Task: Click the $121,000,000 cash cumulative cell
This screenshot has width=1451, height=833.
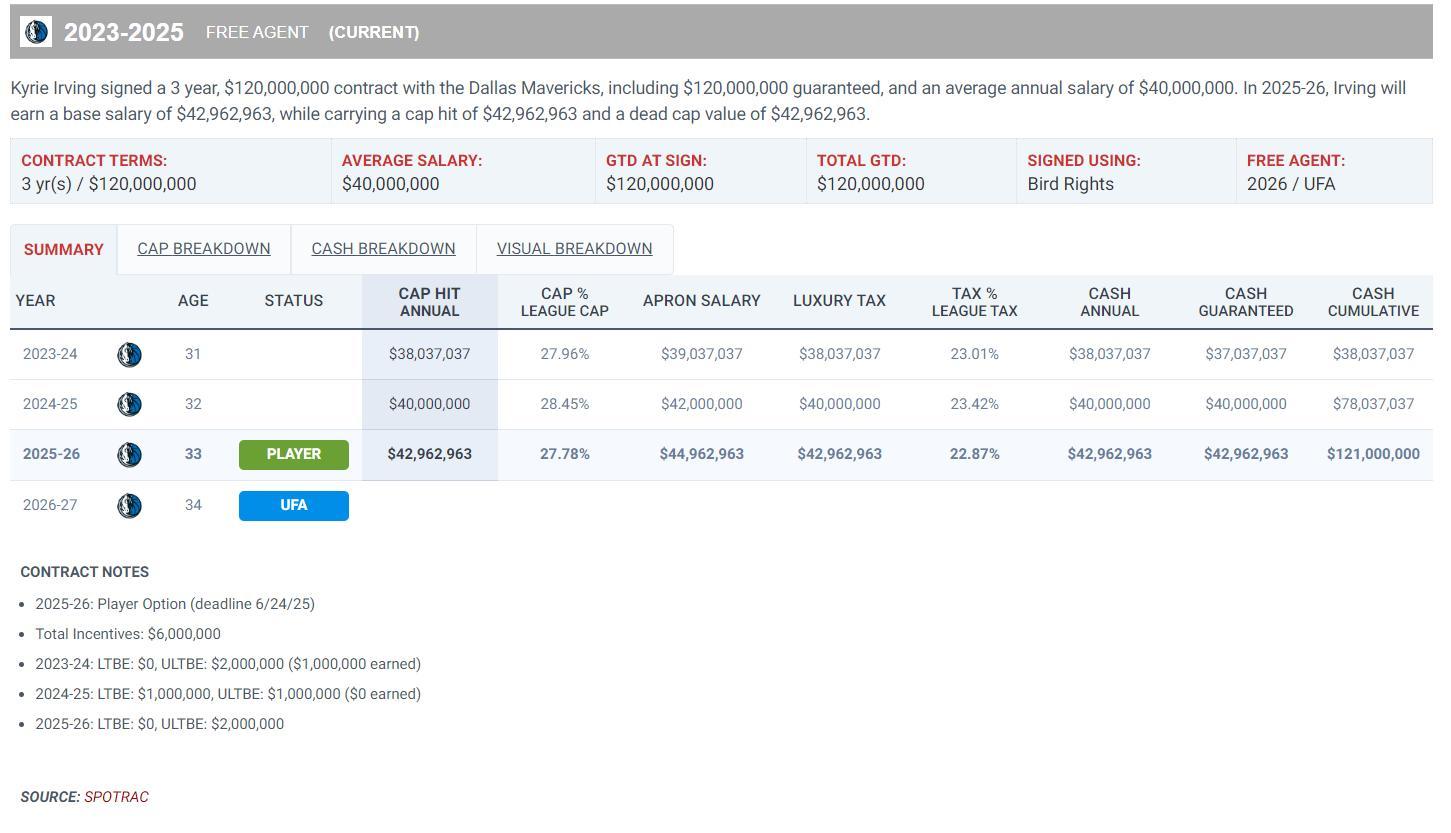Action: (1372, 454)
